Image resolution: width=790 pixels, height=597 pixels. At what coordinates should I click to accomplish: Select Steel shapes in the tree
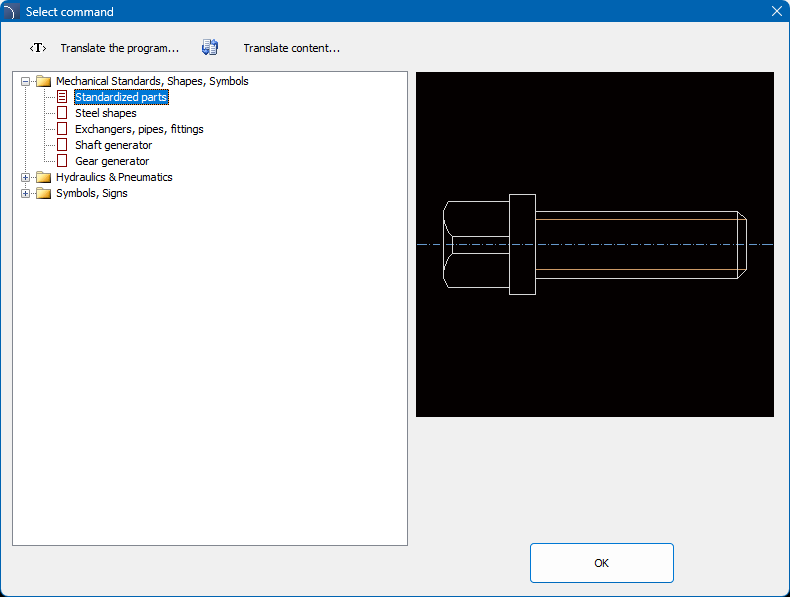pyautogui.click(x=105, y=113)
